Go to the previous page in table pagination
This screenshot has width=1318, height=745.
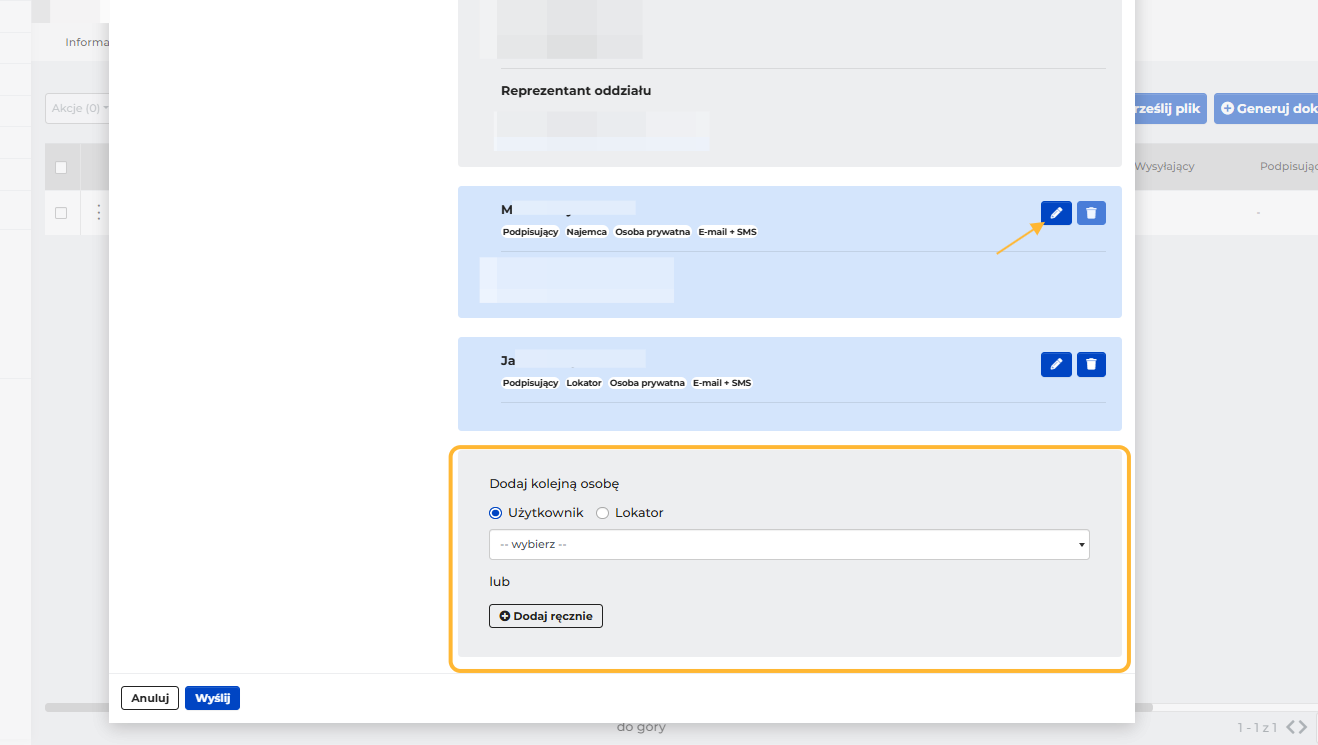pyautogui.click(x=1290, y=727)
